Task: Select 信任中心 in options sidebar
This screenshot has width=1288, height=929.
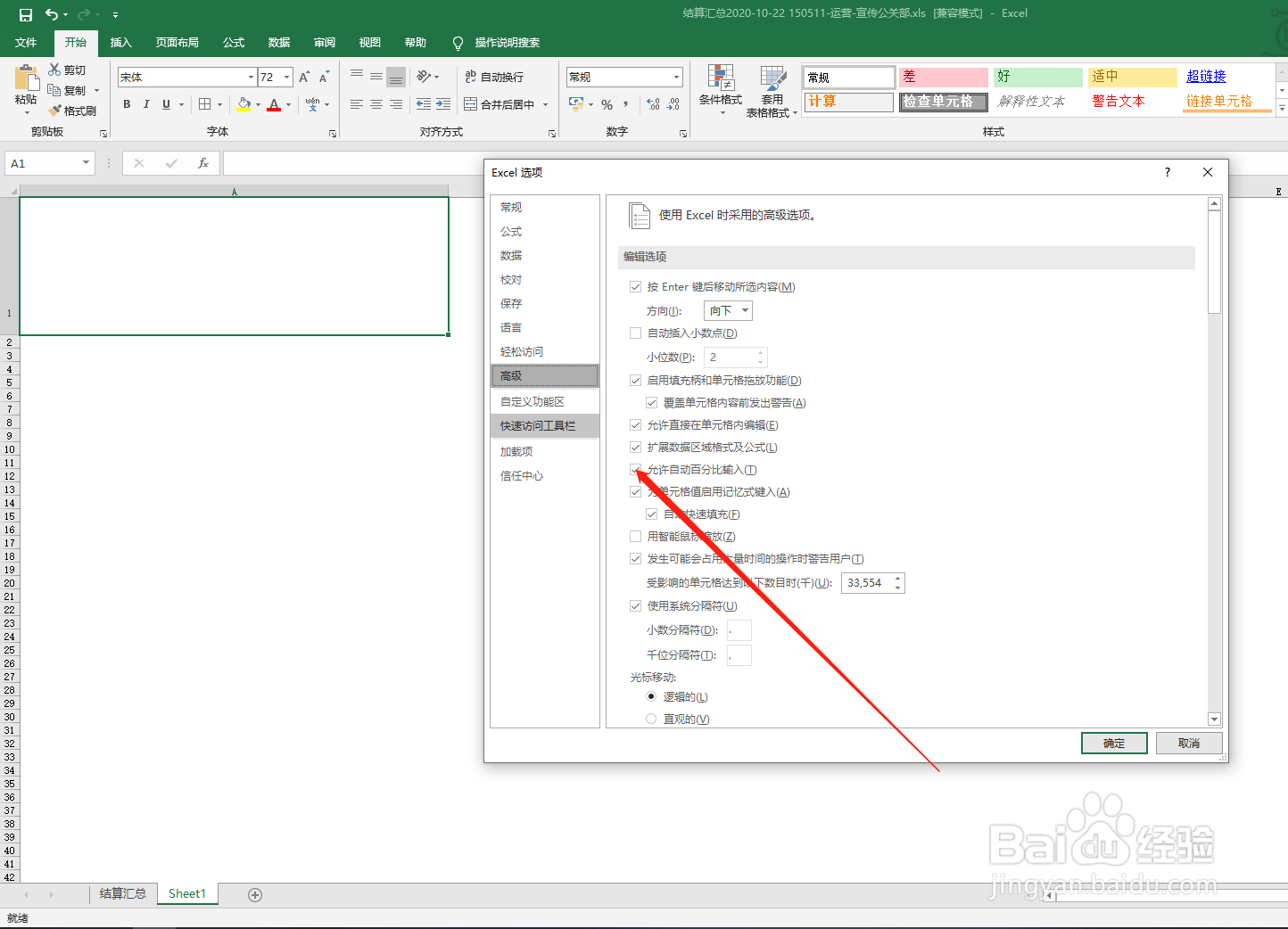Action: pos(545,476)
